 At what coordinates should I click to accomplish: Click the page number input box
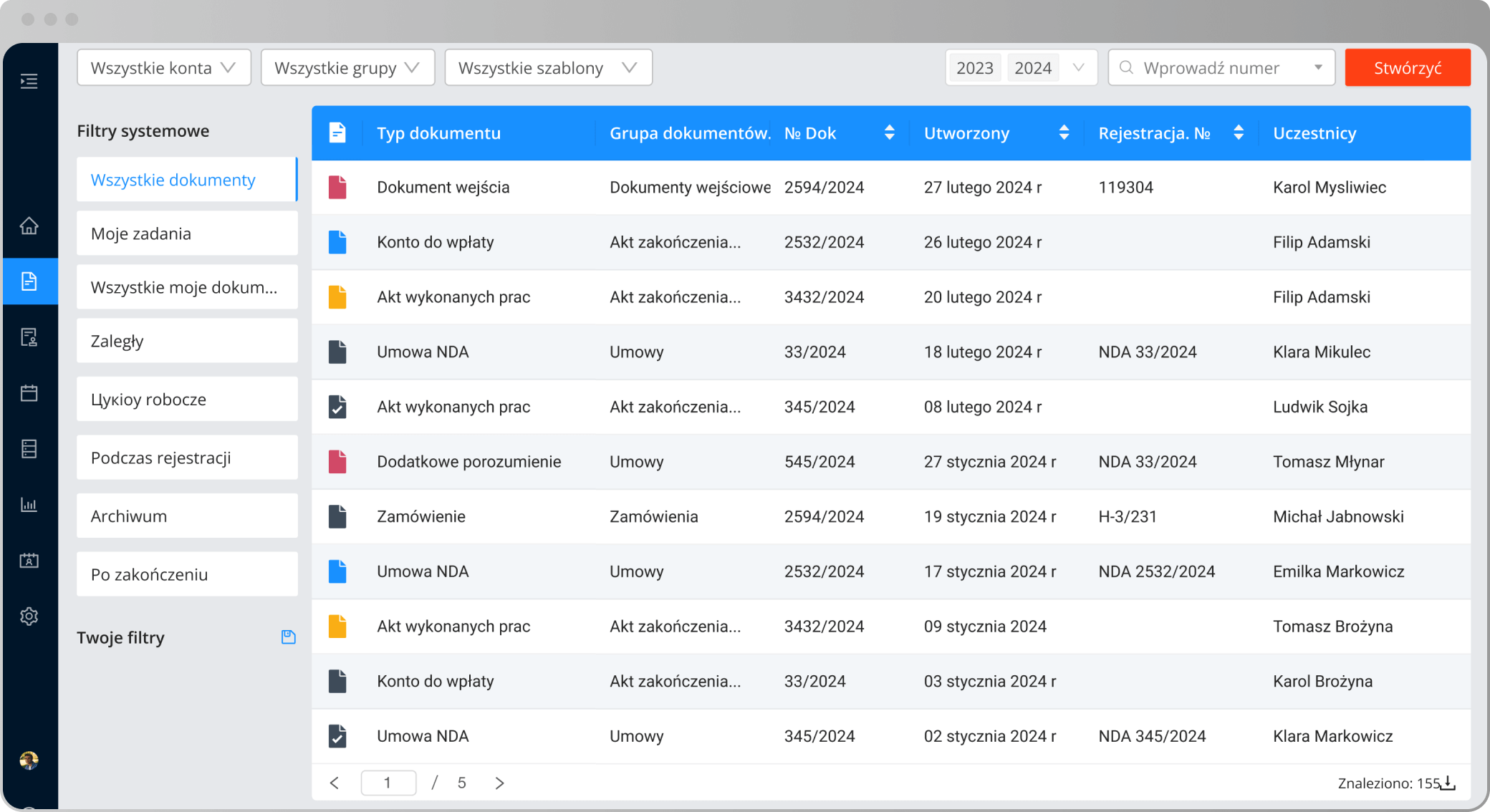pos(388,783)
